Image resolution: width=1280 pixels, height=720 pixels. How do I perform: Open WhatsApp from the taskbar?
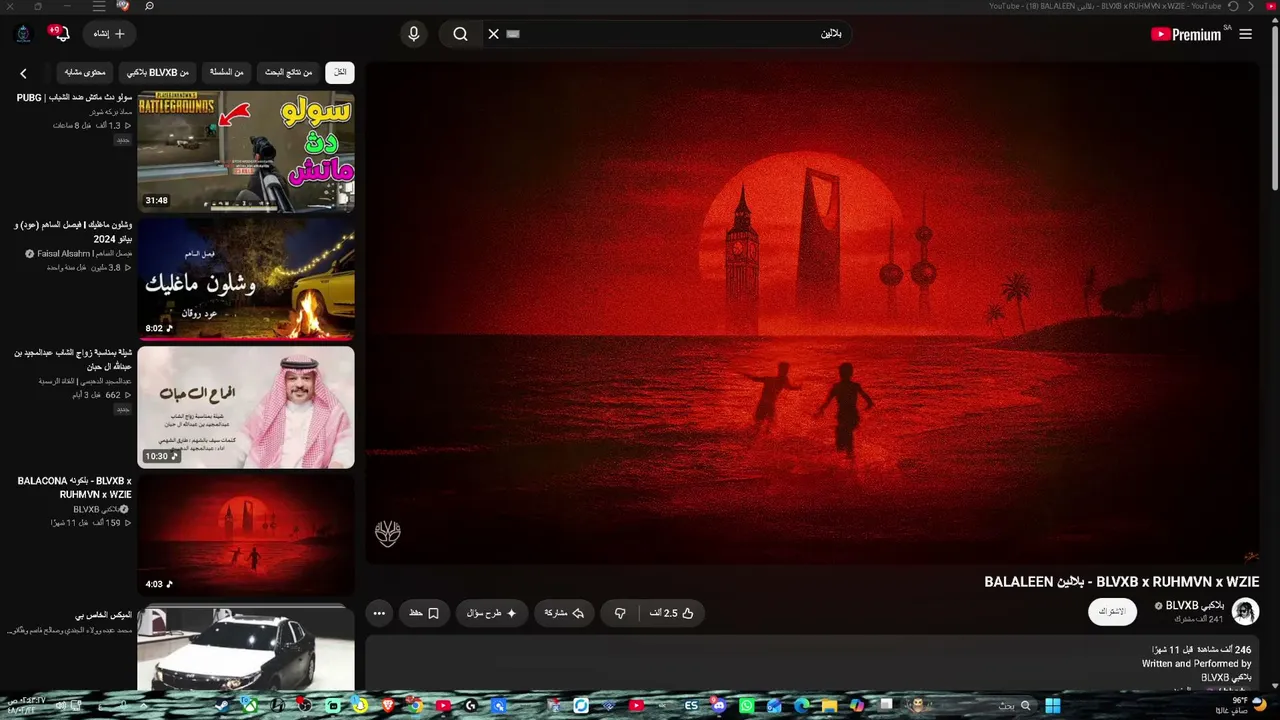coord(747,706)
